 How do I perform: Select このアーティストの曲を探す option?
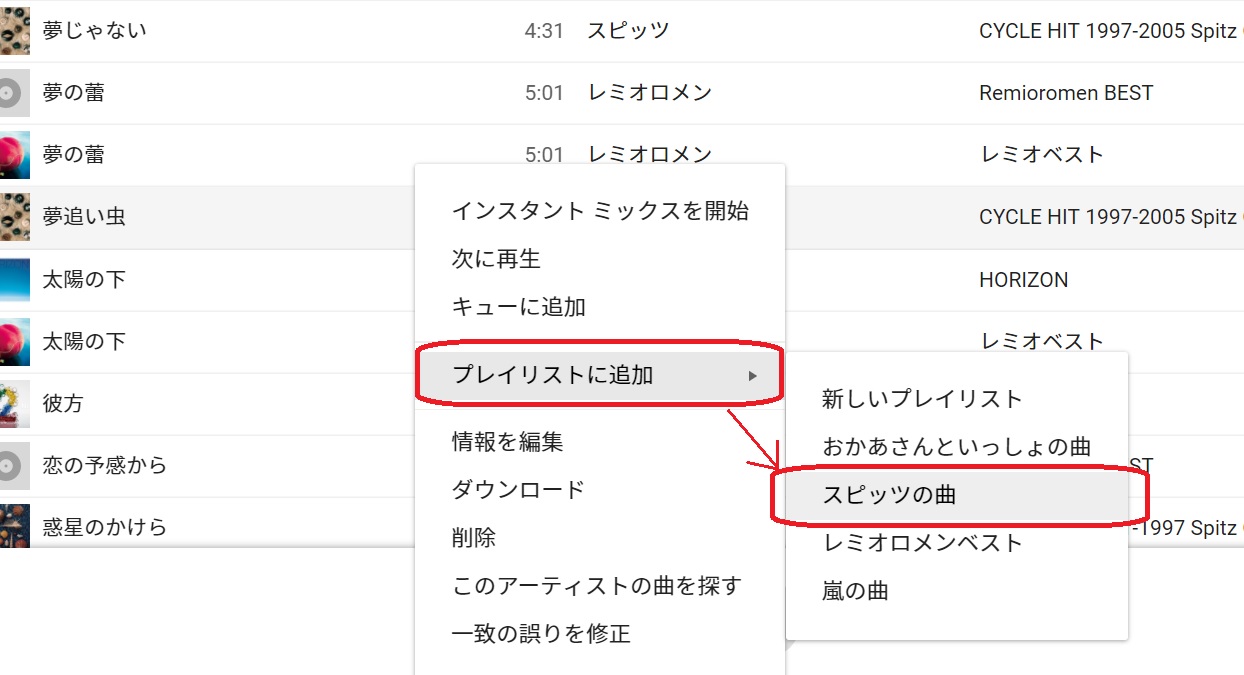597,586
